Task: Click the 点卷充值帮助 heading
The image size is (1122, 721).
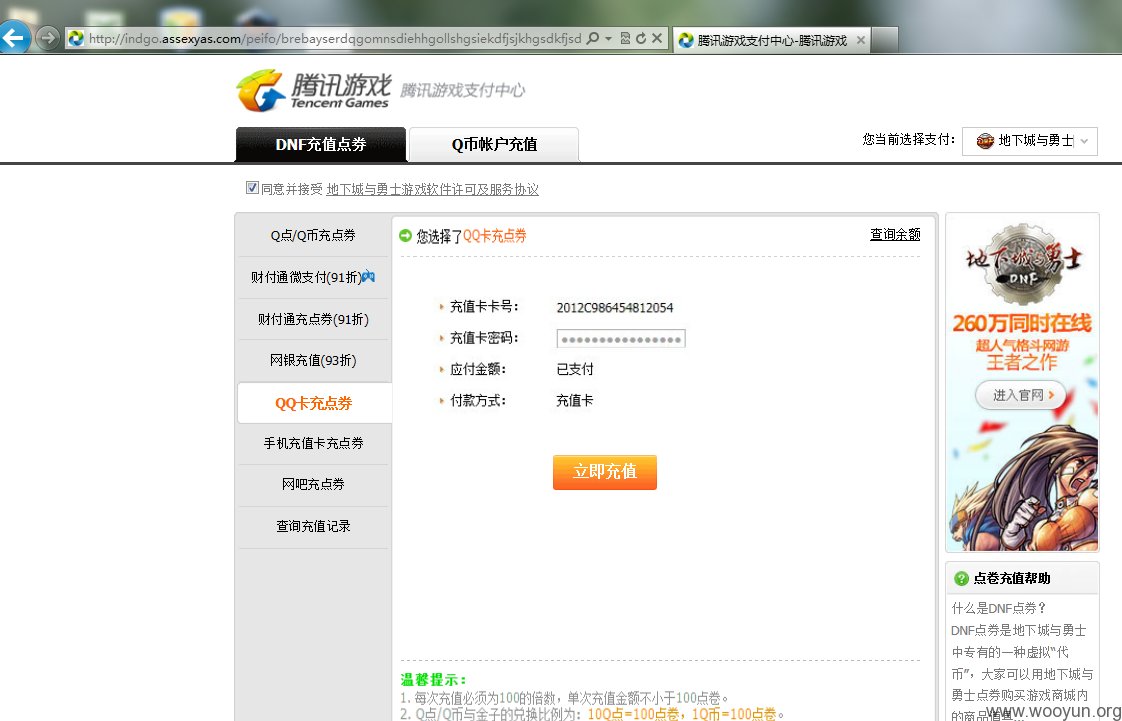Action: pos(1012,578)
